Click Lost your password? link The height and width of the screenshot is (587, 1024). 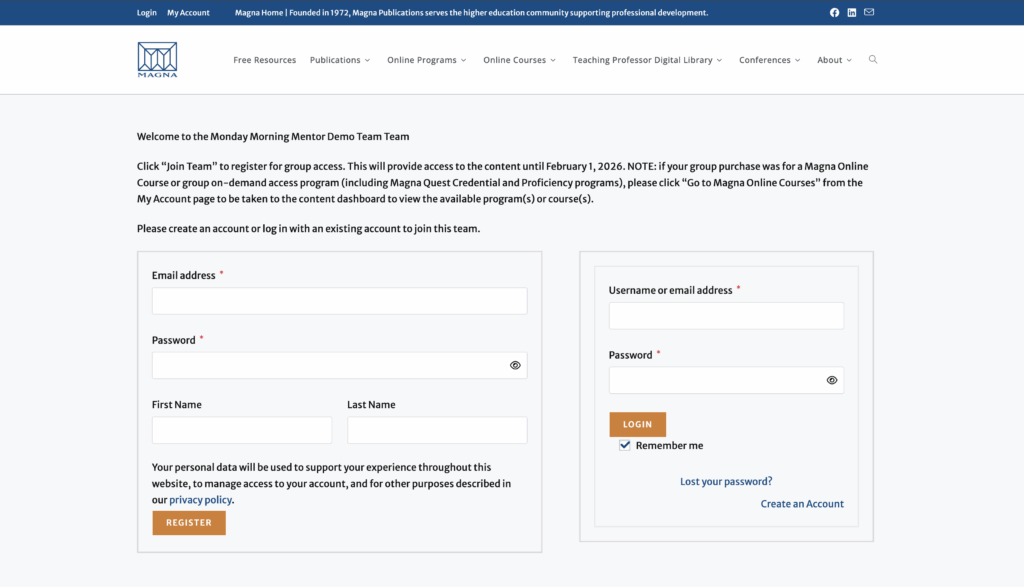point(726,481)
